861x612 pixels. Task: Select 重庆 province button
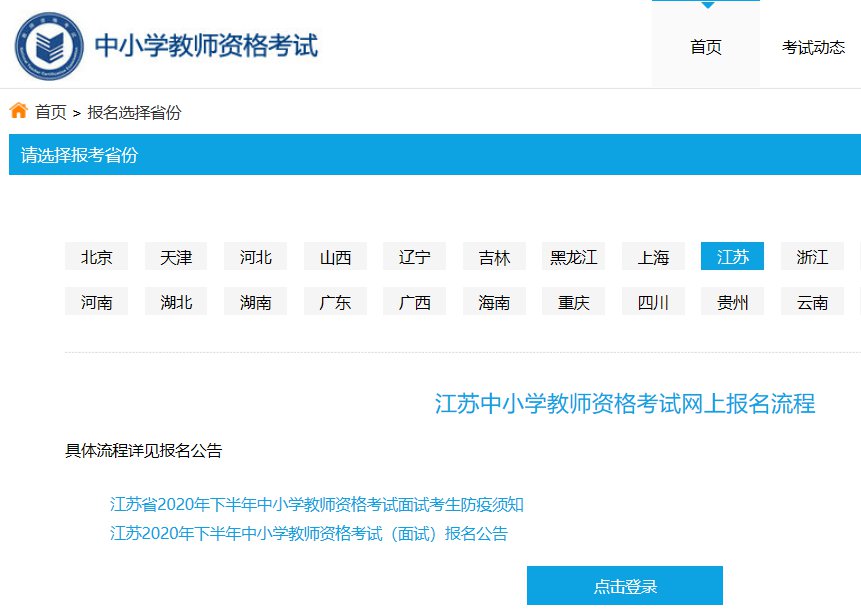(574, 302)
